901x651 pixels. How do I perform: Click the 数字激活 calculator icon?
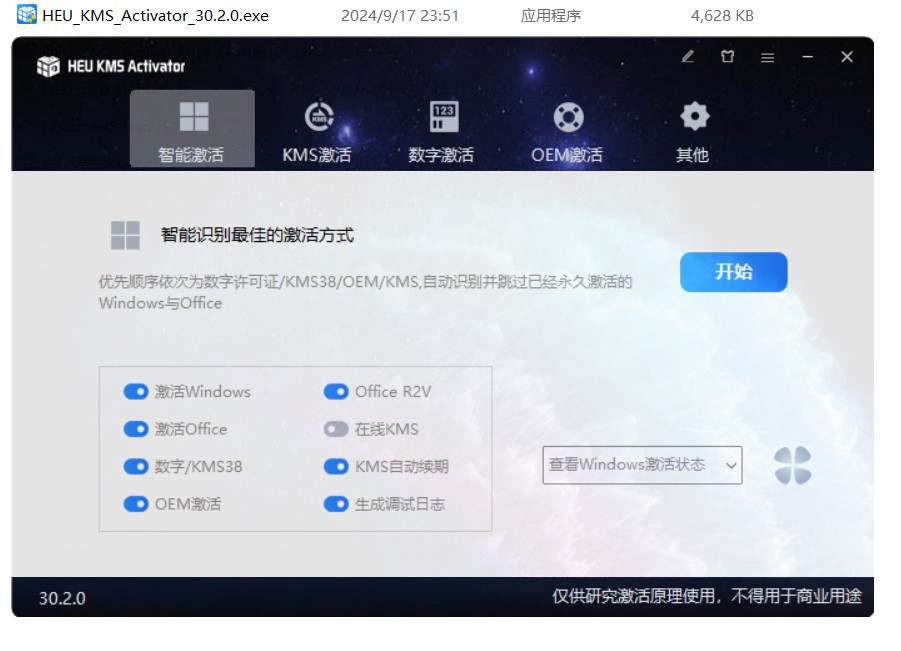(x=443, y=117)
